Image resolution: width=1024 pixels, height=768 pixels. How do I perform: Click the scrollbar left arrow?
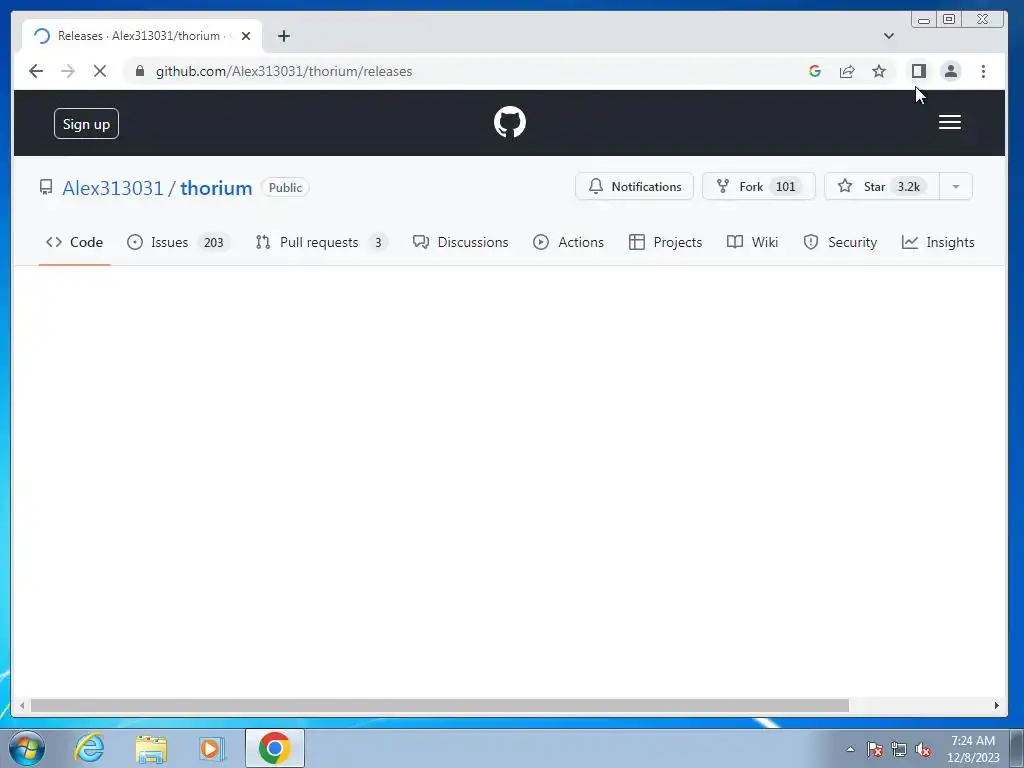pyautogui.click(x=22, y=705)
